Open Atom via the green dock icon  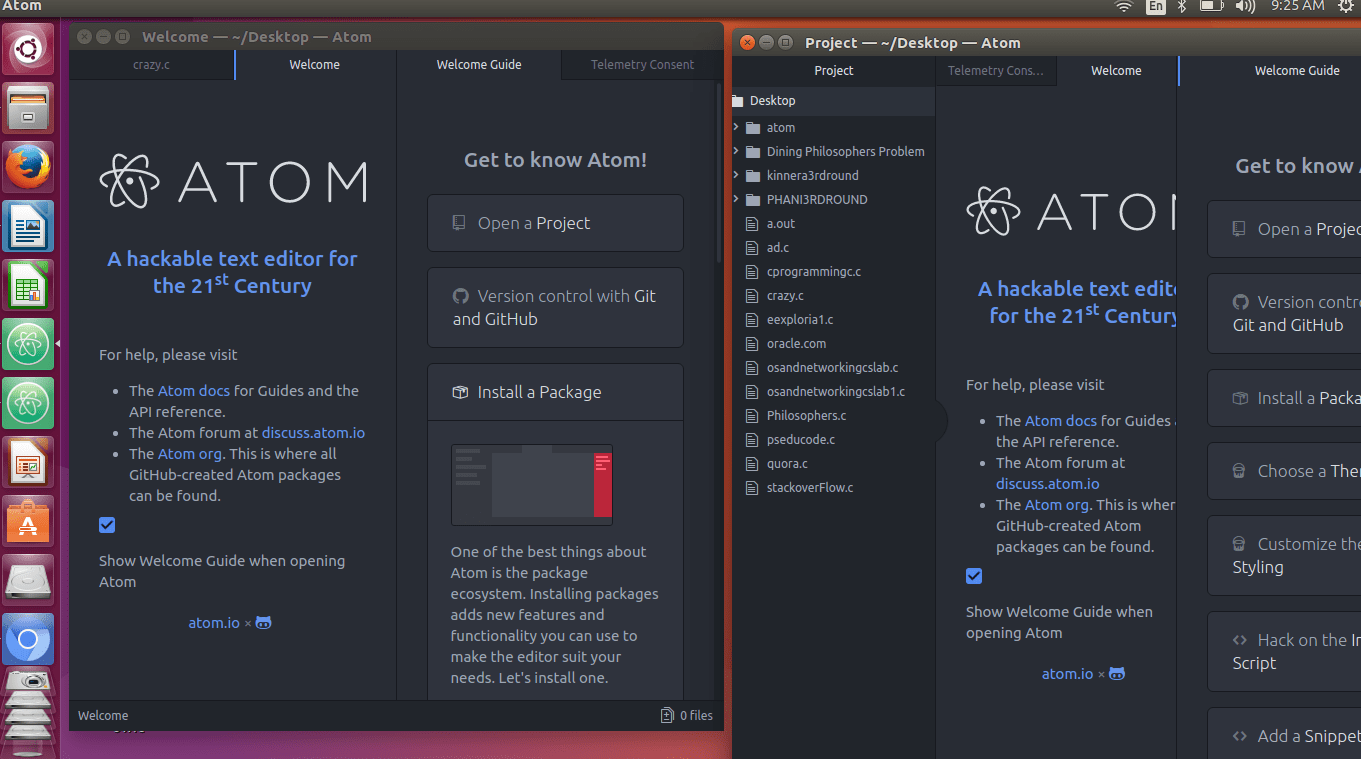tap(27, 344)
